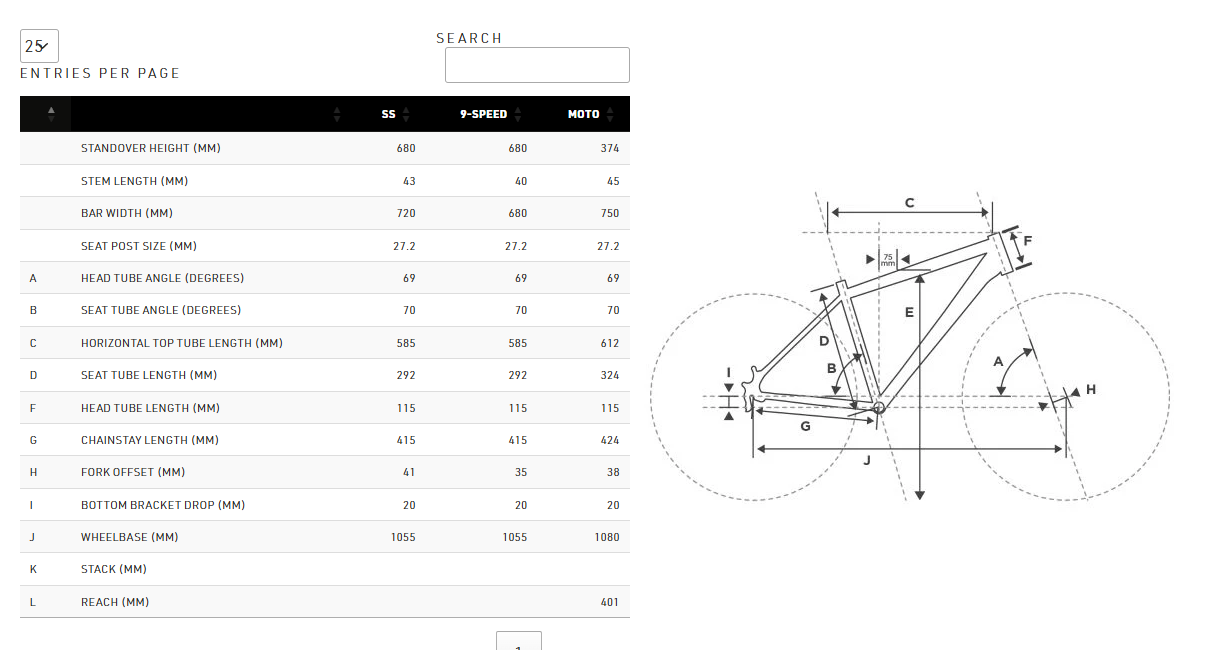Image resolution: width=1209 pixels, height=650 pixels.
Task: Sort by the SS column arrows
Action: tap(406, 114)
